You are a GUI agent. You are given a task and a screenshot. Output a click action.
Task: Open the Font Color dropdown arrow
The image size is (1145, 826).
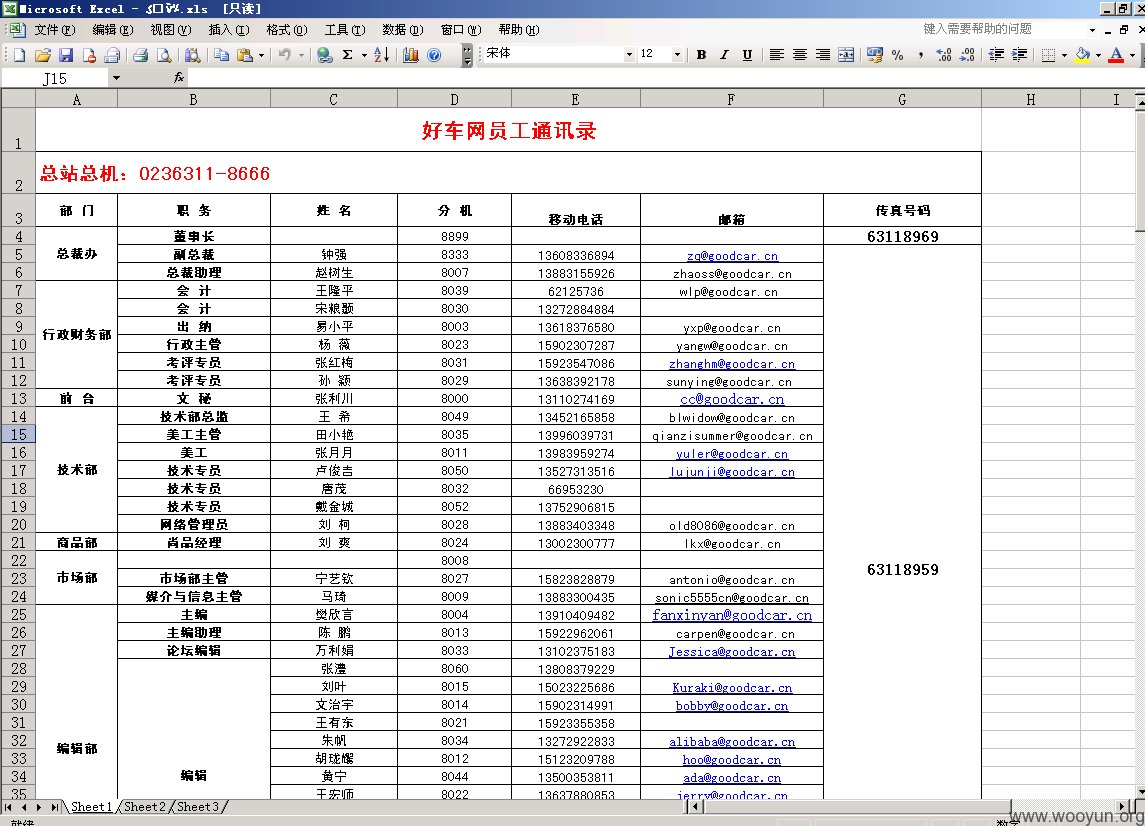pos(1132,55)
